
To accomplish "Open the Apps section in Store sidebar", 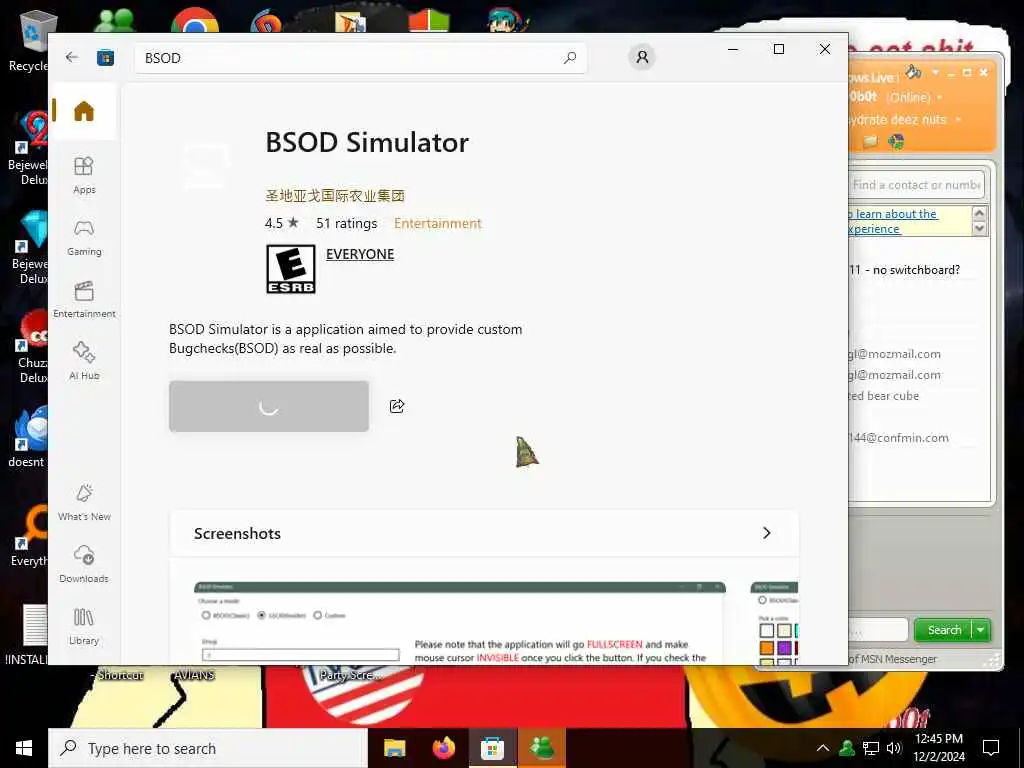I will (x=84, y=175).
